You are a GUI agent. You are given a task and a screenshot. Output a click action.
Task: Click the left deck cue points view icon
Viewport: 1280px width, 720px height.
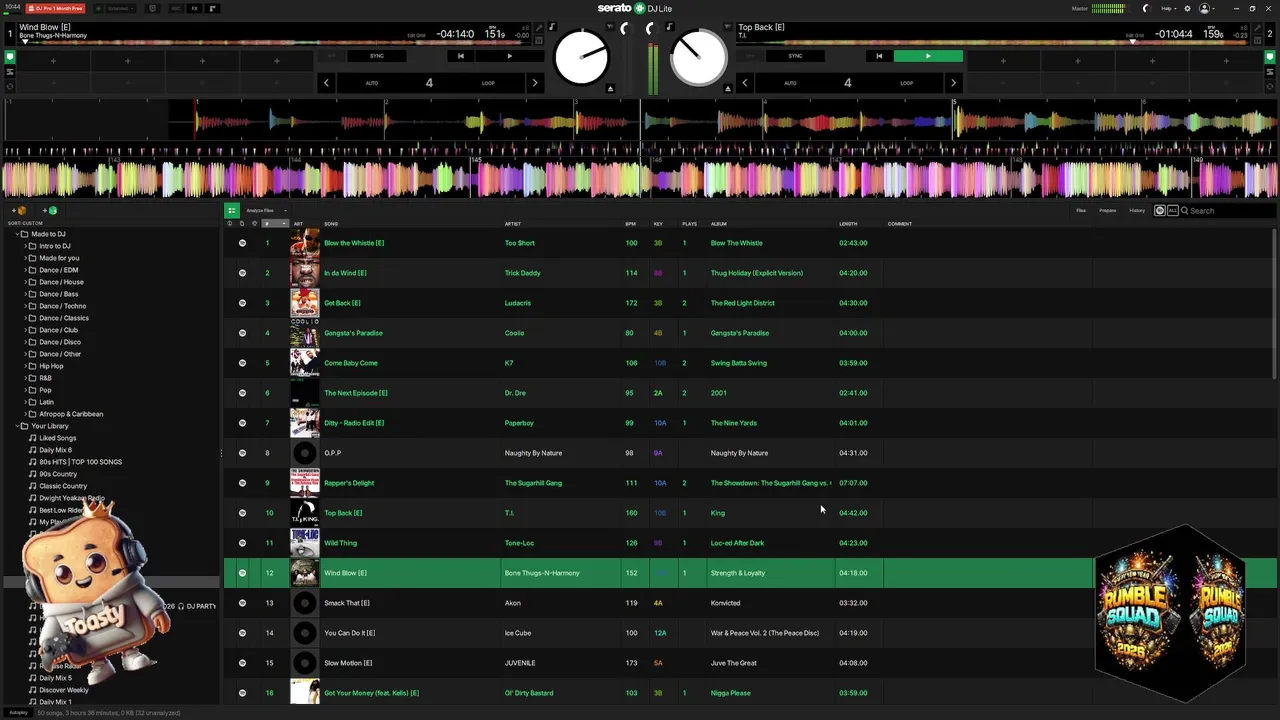click(10, 57)
